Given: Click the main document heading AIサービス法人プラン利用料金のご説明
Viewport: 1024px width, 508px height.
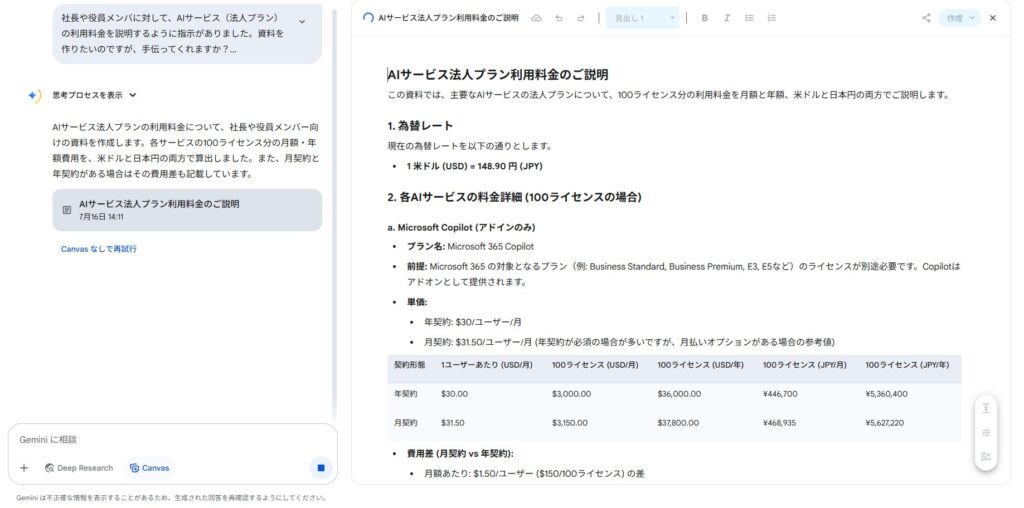Looking at the screenshot, I should [498, 74].
